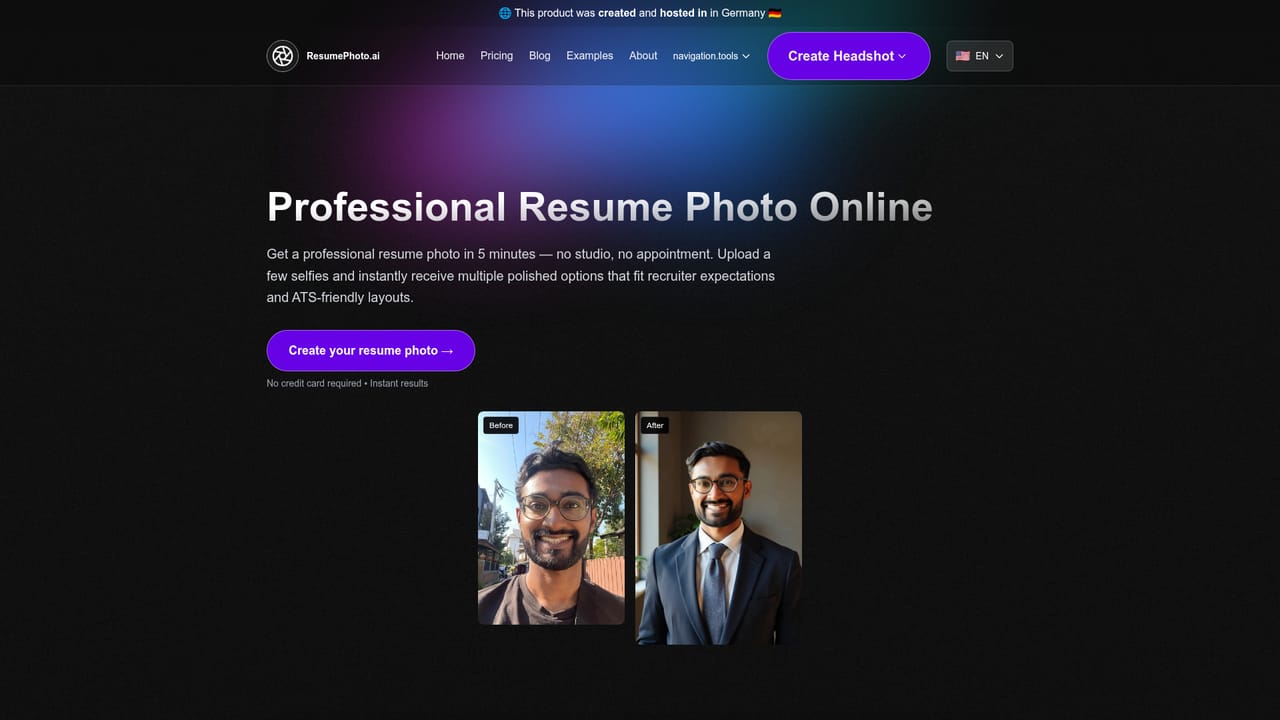Click the After label badge
Image resolution: width=1280 pixels, height=720 pixels.
[655, 425]
